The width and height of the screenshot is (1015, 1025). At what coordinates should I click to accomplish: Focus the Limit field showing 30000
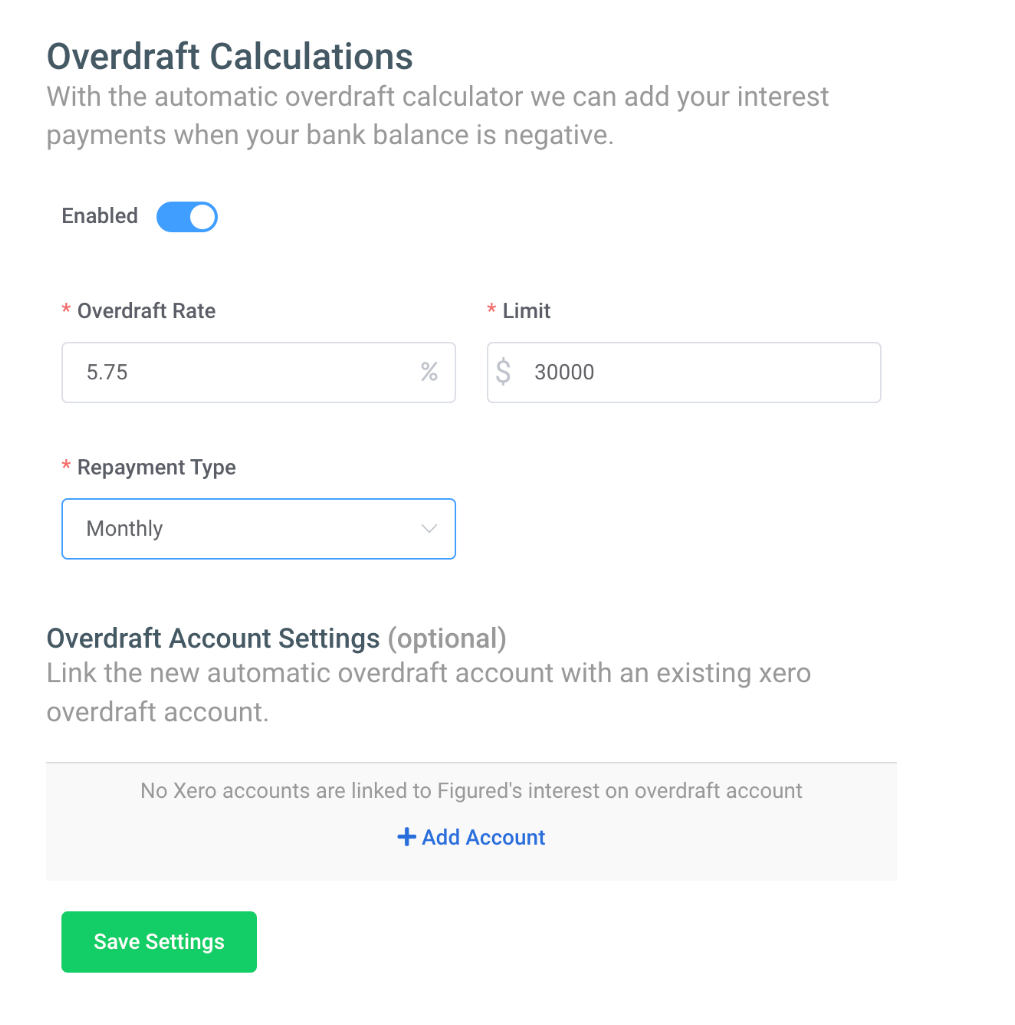click(684, 373)
